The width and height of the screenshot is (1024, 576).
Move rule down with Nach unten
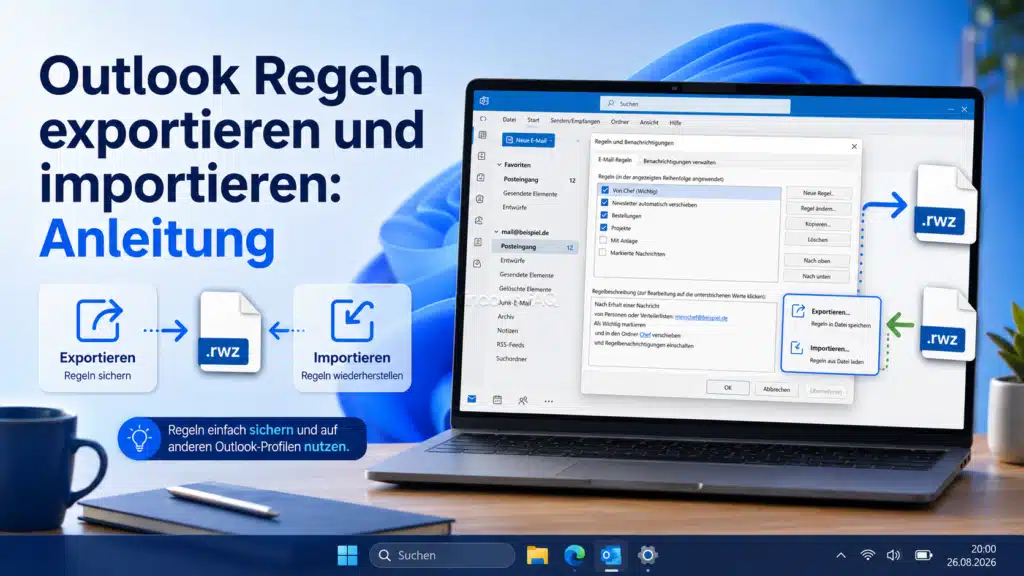816,276
